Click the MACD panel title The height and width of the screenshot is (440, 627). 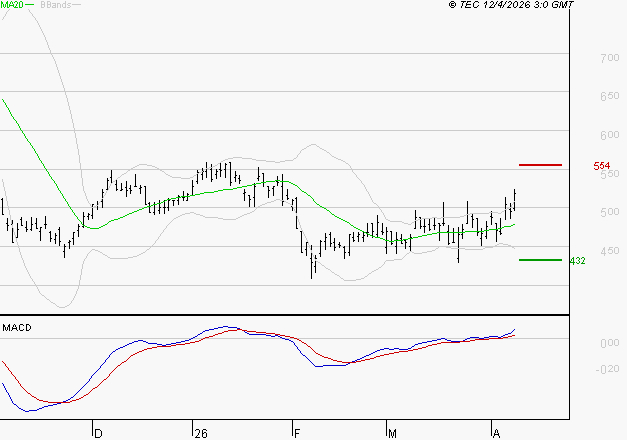(x=18, y=327)
